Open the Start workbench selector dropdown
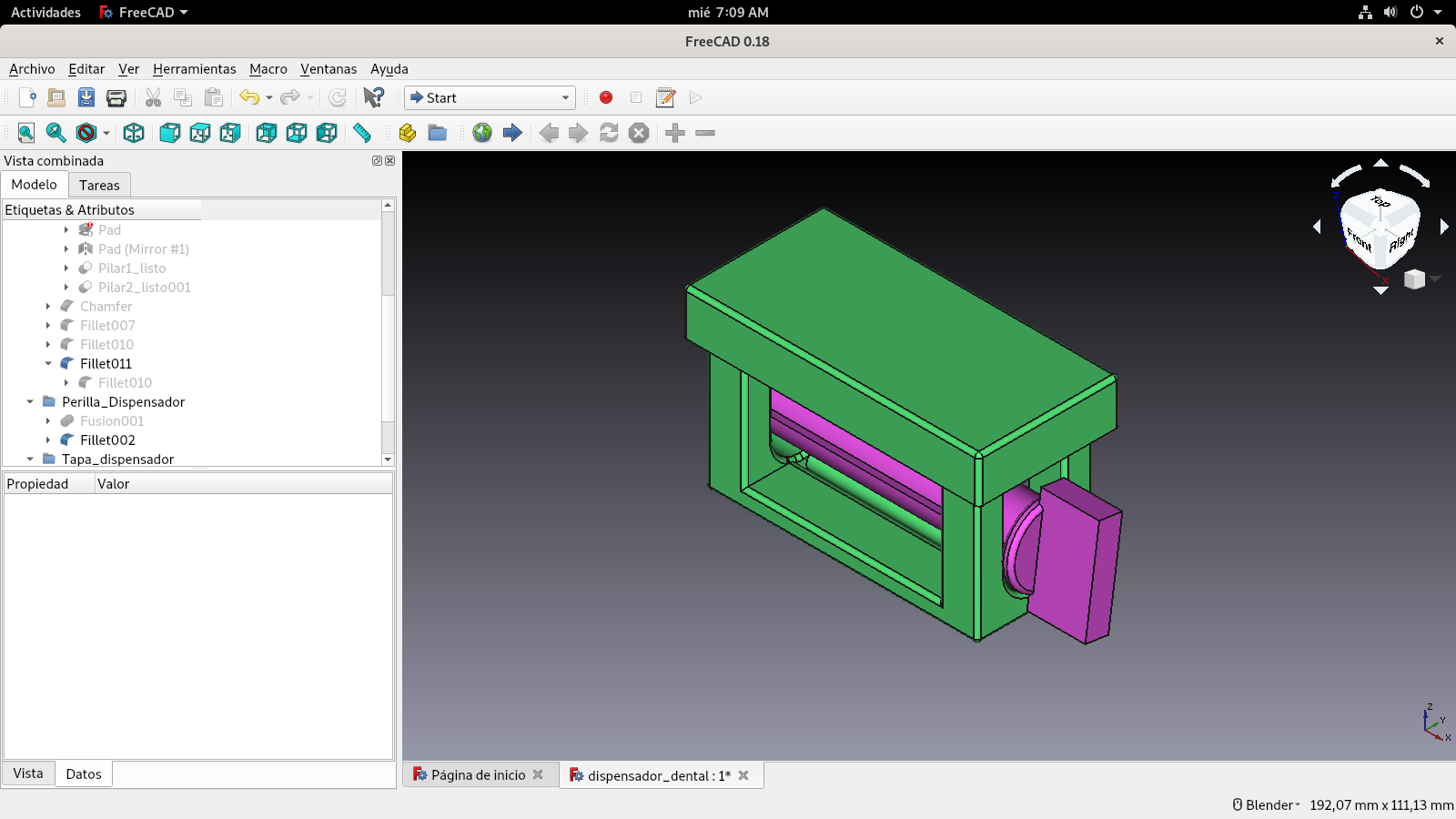Screen dimensions: 1456x819 566,97
